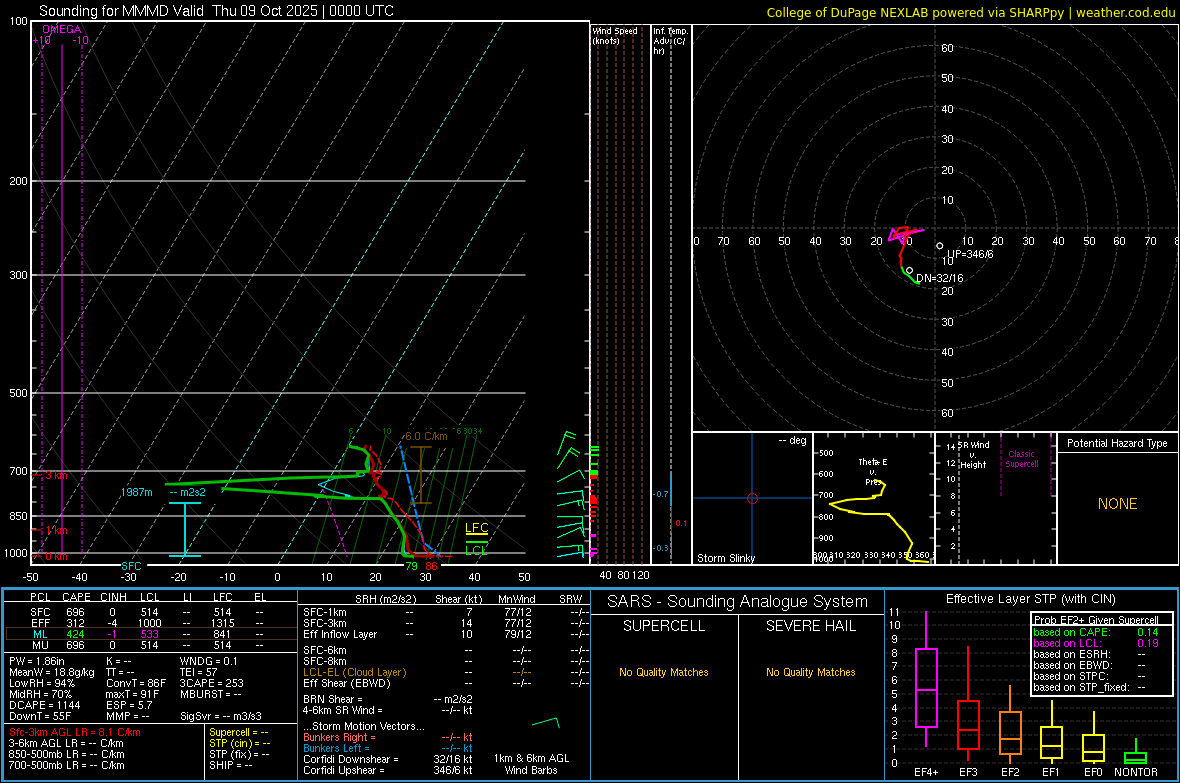This screenshot has width=1180, height=783.
Task: Select the EFF parcel row
Action: 149,623
